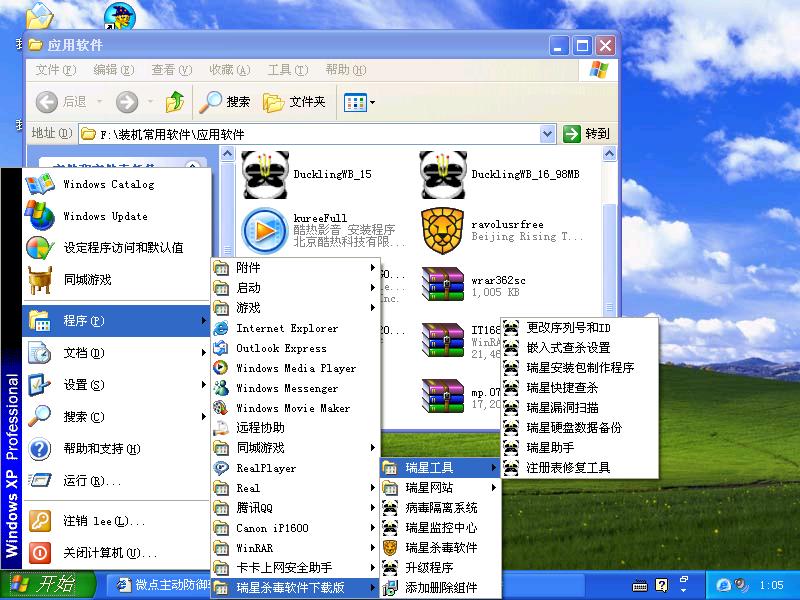Launch RealPlayer from Programs menu
800x600 pixels.
[x=295, y=468]
